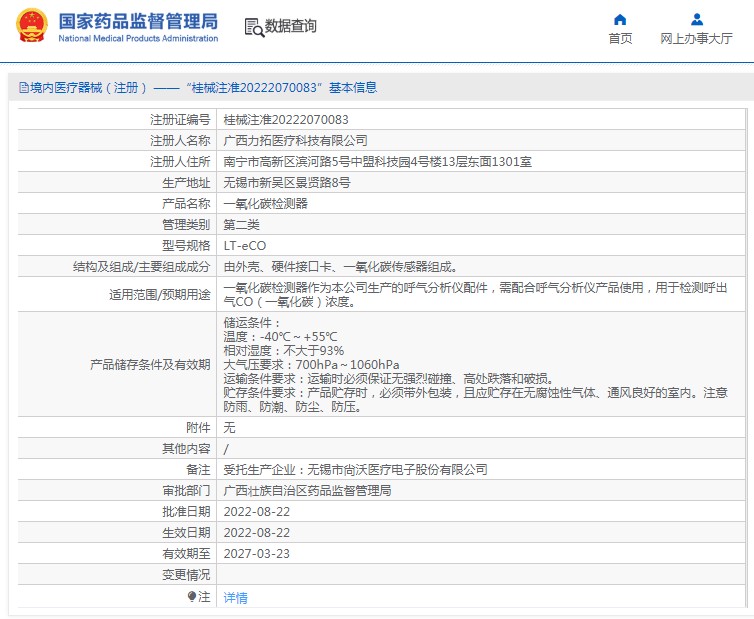Select registrant name 广西力拓医疗科技有限公司
Image resolution: width=754 pixels, height=619 pixels.
[295, 140]
